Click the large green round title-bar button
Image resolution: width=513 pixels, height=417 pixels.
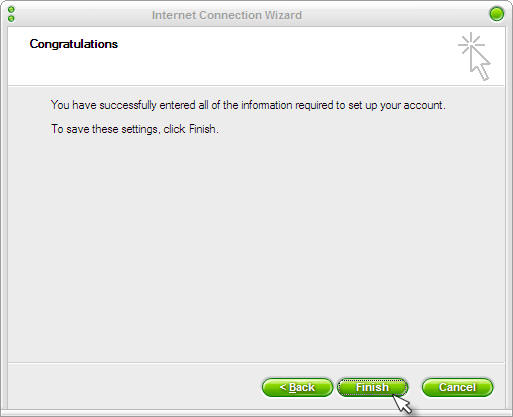497,14
